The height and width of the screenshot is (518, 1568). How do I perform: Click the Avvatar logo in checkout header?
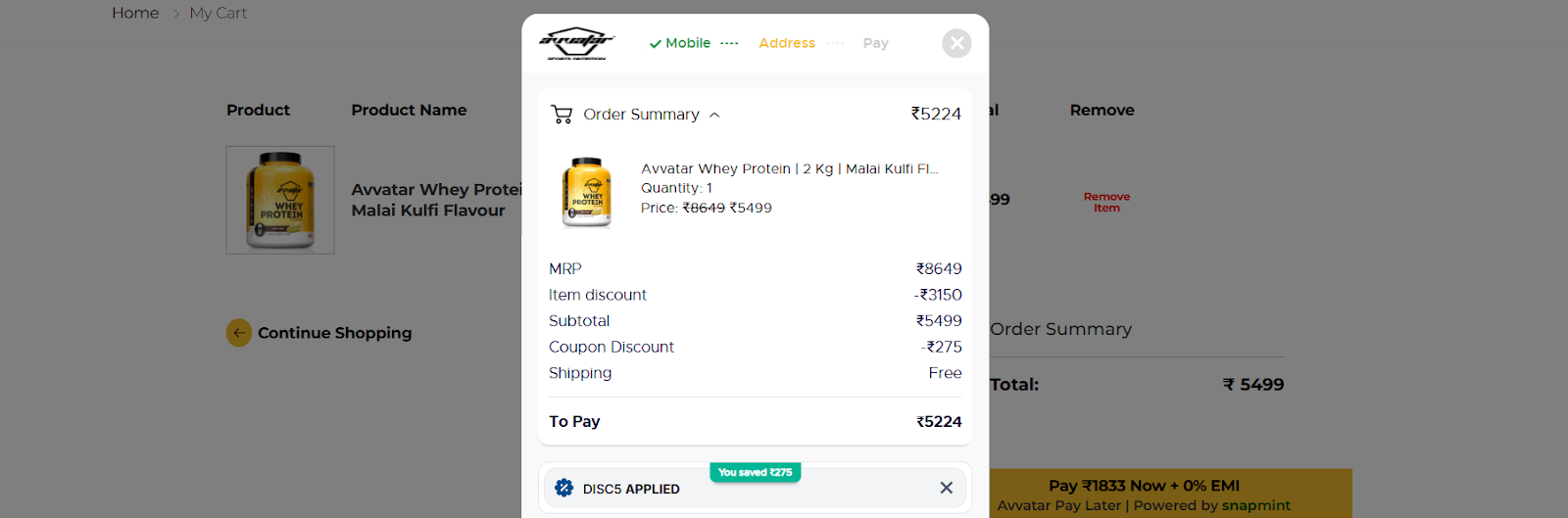coord(576,43)
